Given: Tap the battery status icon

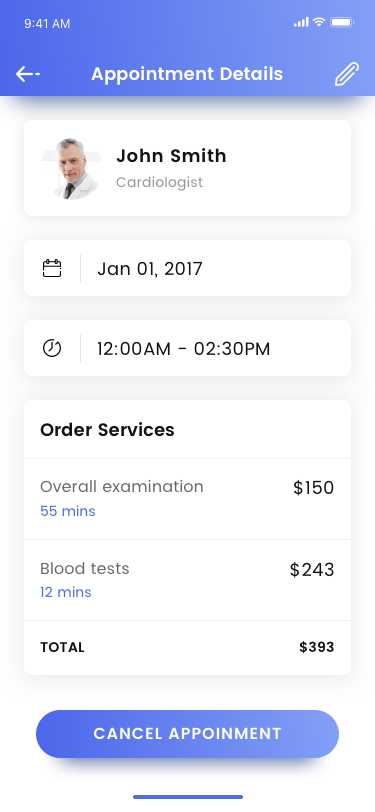Looking at the screenshot, I should click(x=342, y=22).
